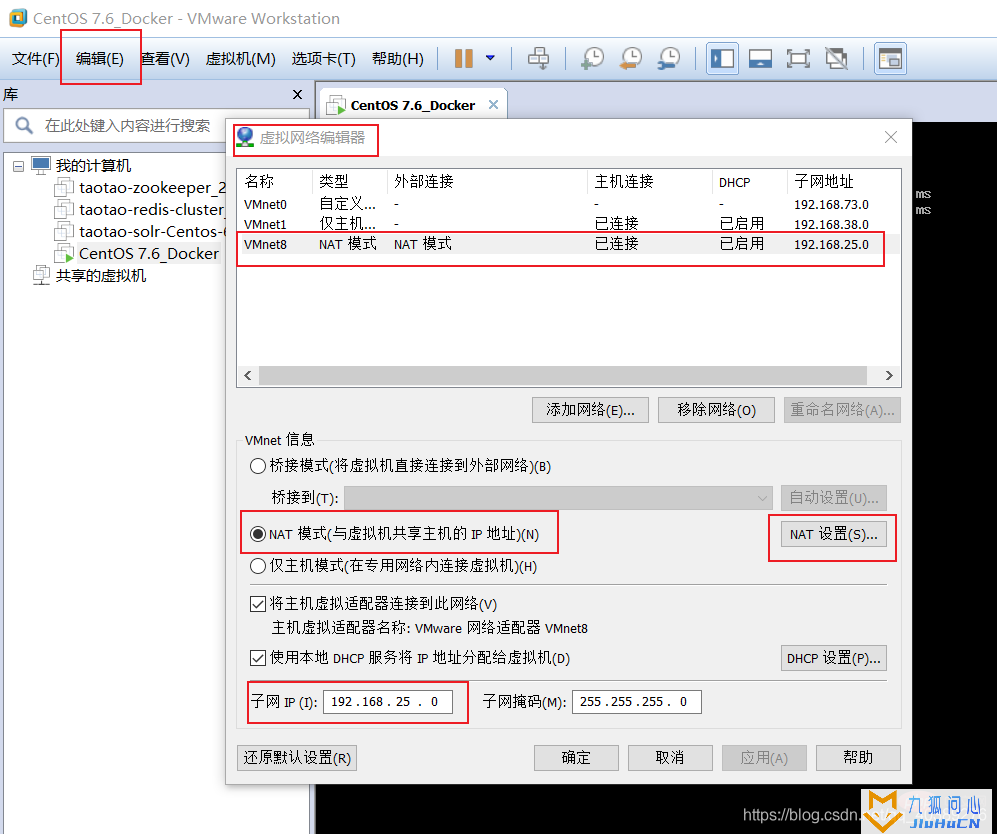Screen dimensions: 997x834
Task: Switch to the CentOS 7.6_Docker tab
Action: point(412,105)
